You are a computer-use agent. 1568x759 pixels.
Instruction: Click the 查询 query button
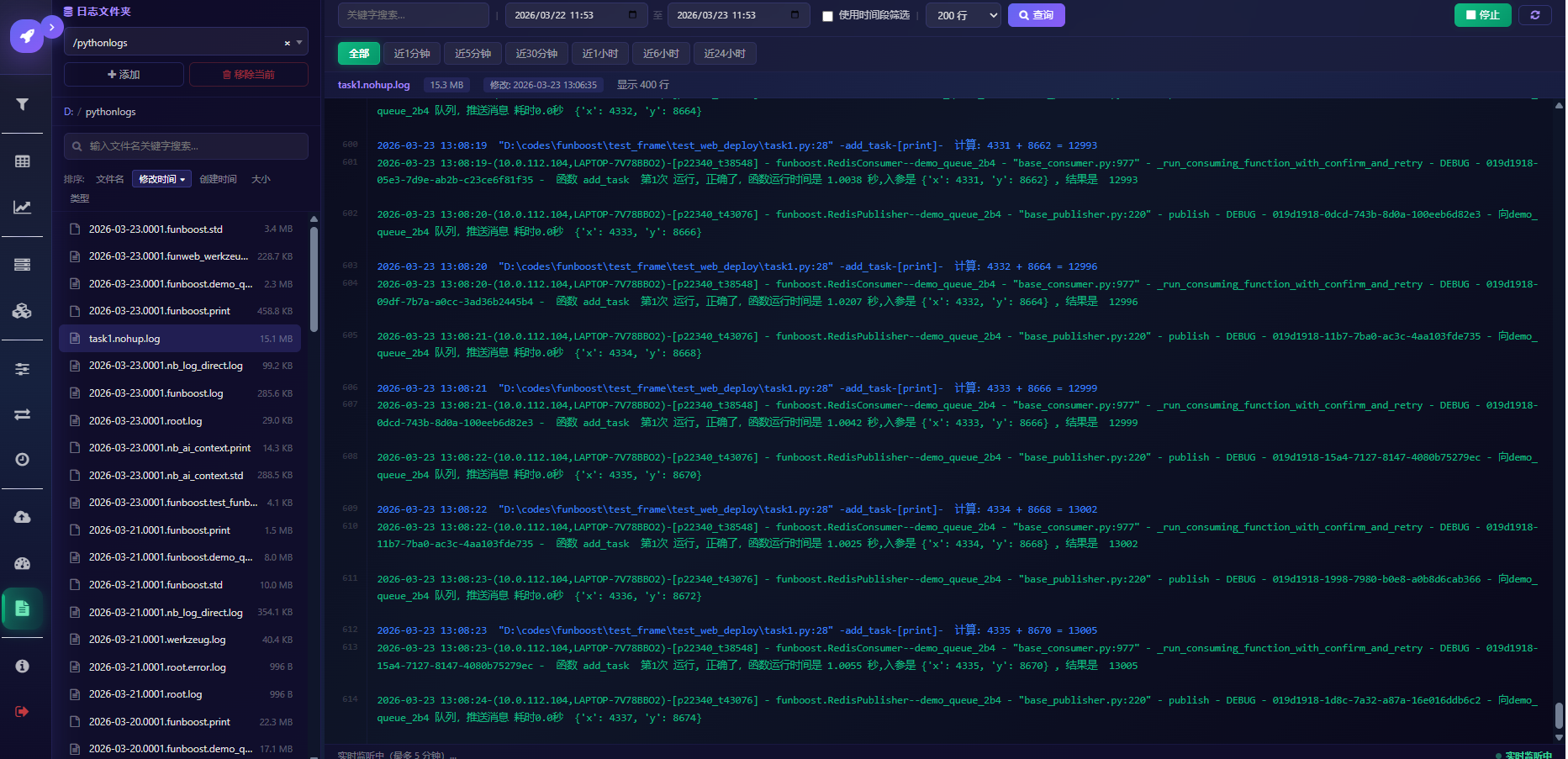coord(1036,15)
